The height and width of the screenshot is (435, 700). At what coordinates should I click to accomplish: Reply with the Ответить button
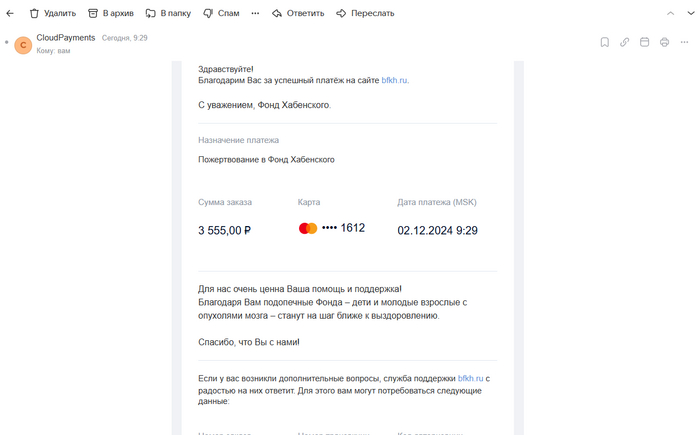298,14
